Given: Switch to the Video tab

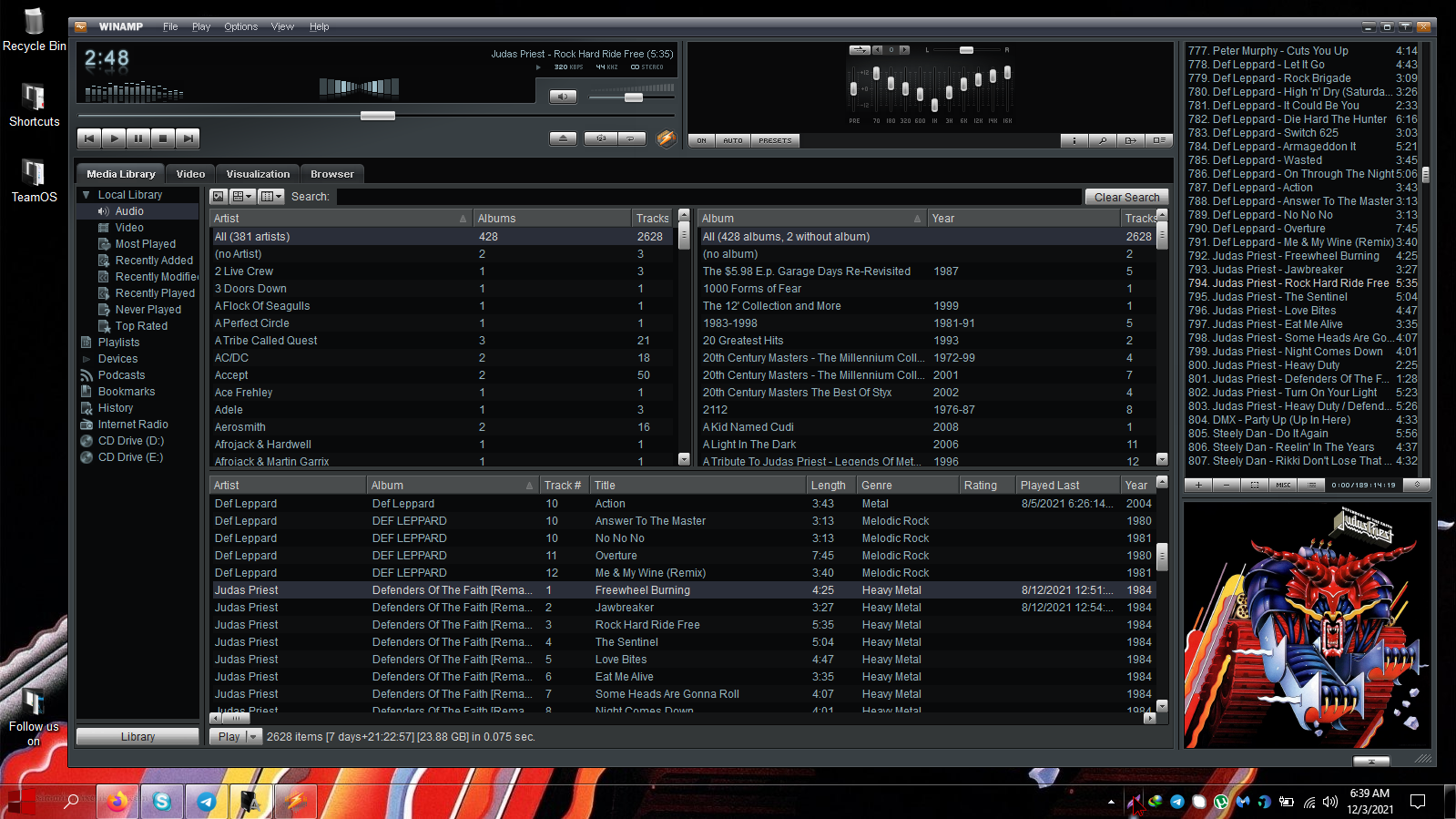Looking at the screenshot, I should tap(190, 174).
